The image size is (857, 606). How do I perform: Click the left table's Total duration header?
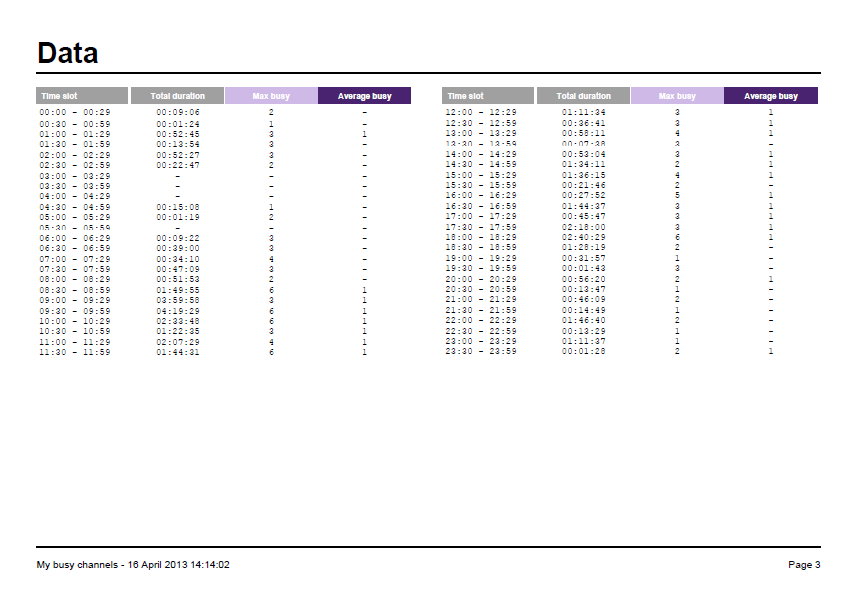point(177,96)
